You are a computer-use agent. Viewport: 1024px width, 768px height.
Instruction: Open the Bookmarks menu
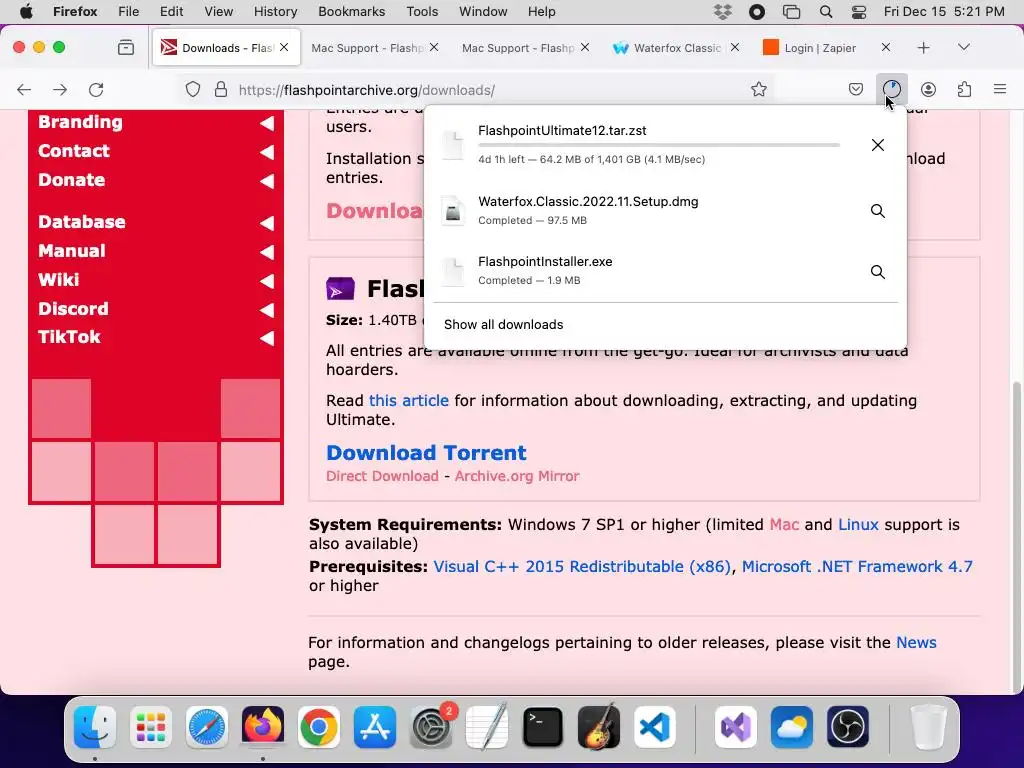coord(351,12)
